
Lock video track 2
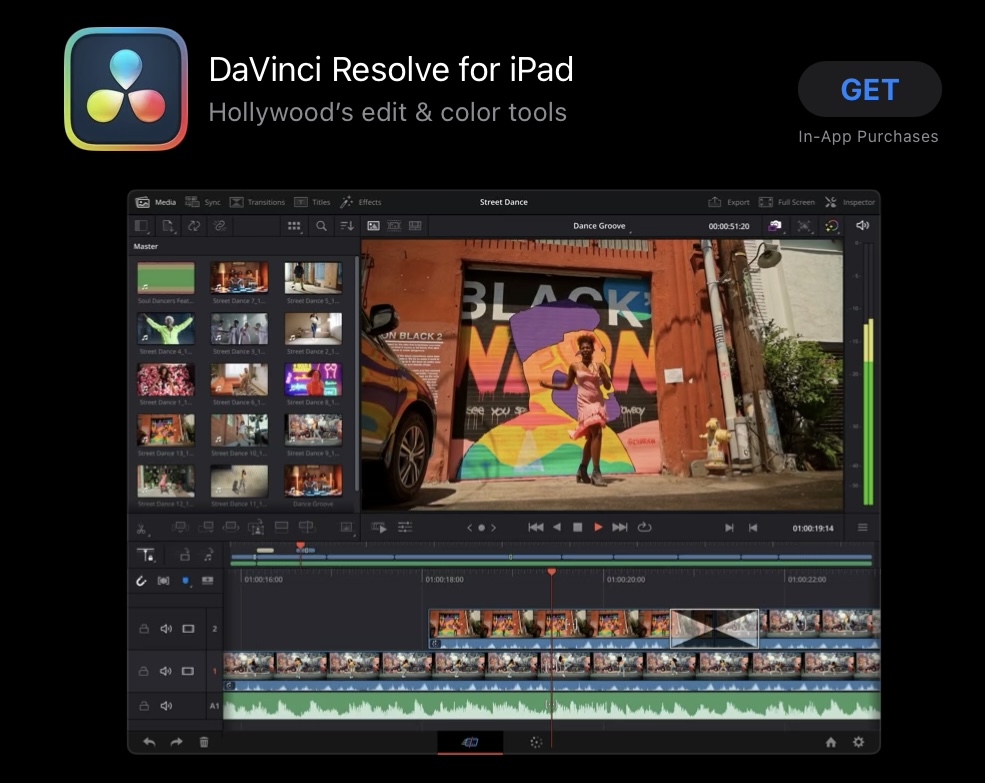[x=144, y=628]
